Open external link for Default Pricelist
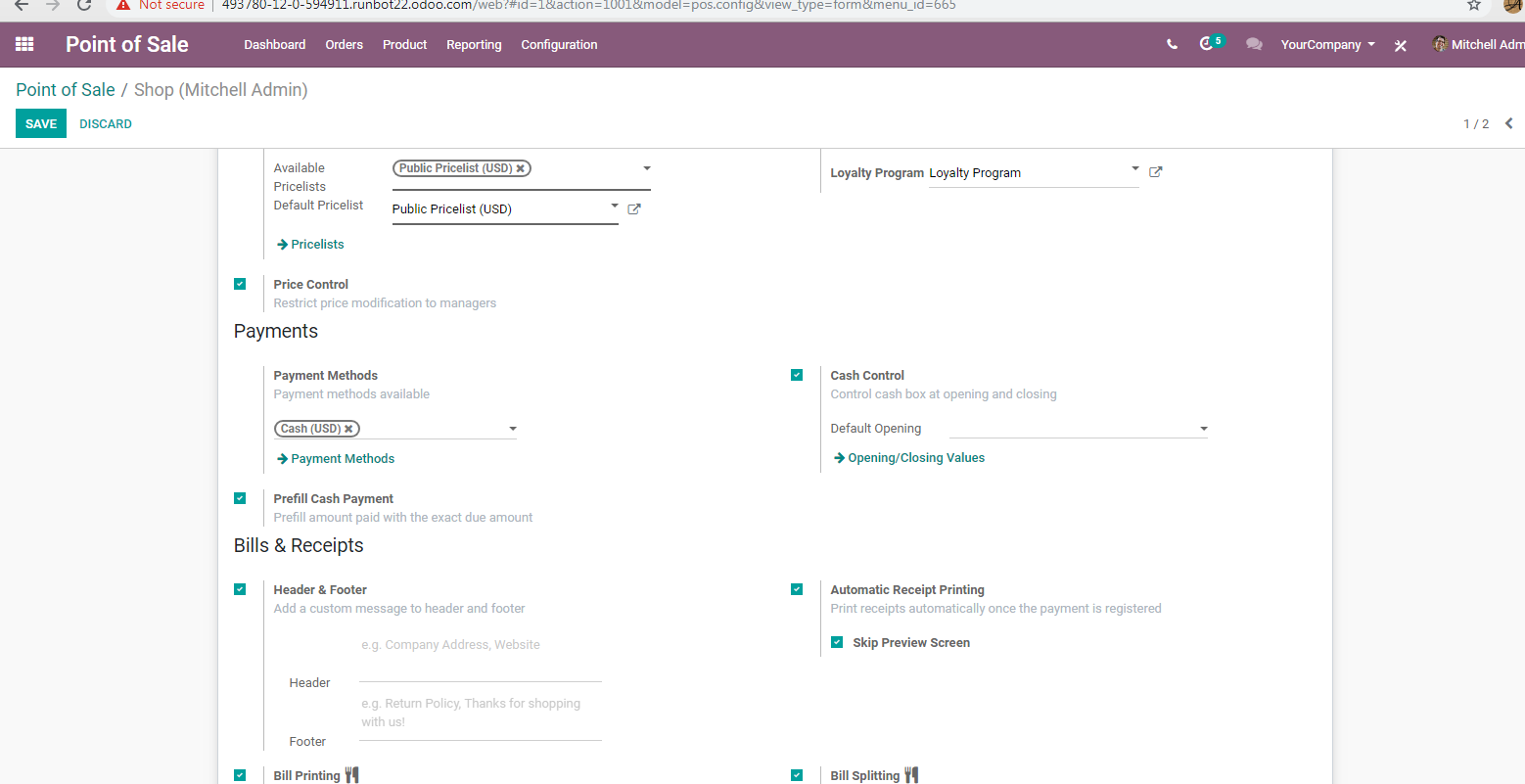Image resolution: width=1525 pixels, height=784 pixels. (x=634, y=208)
